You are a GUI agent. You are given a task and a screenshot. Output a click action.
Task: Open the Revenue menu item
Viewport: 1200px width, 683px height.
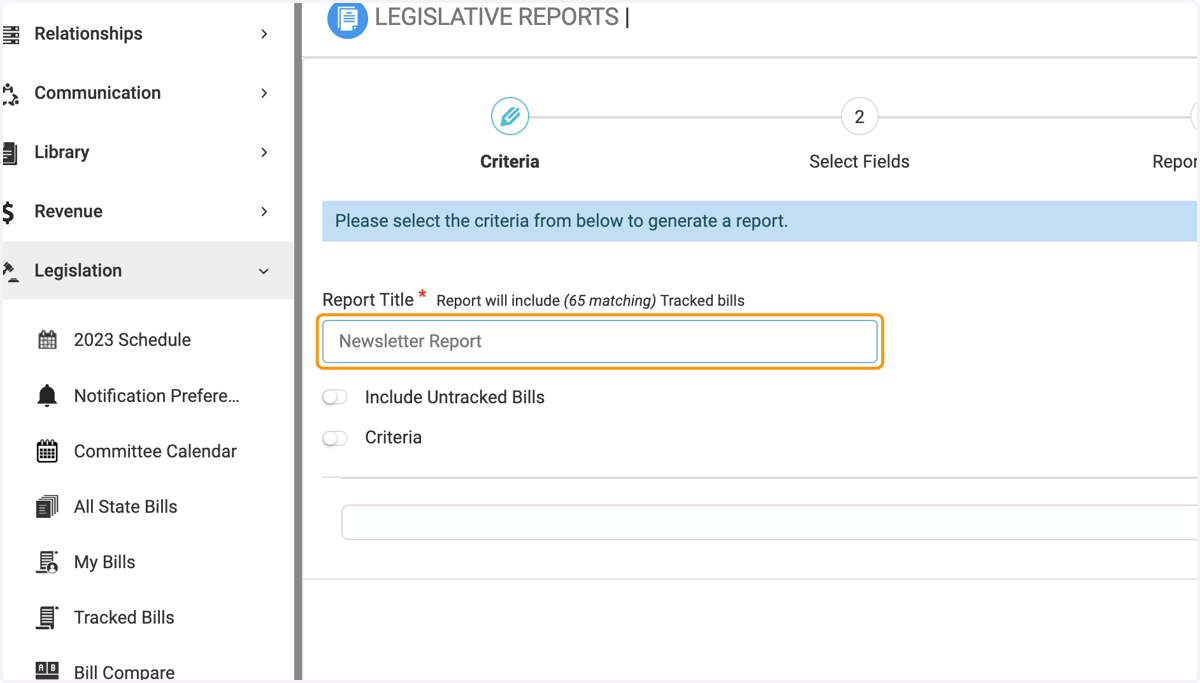pos(147,211)
